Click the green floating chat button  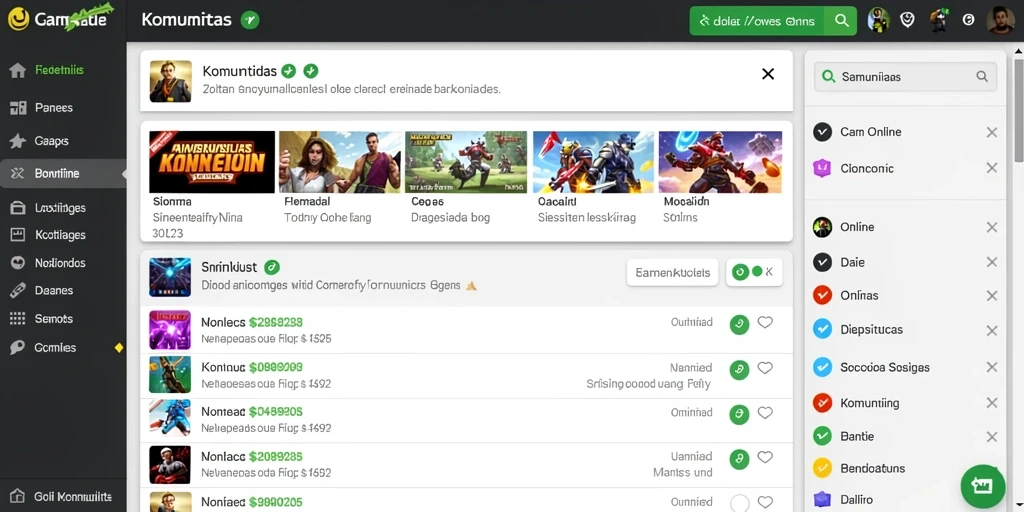(982, 486)
